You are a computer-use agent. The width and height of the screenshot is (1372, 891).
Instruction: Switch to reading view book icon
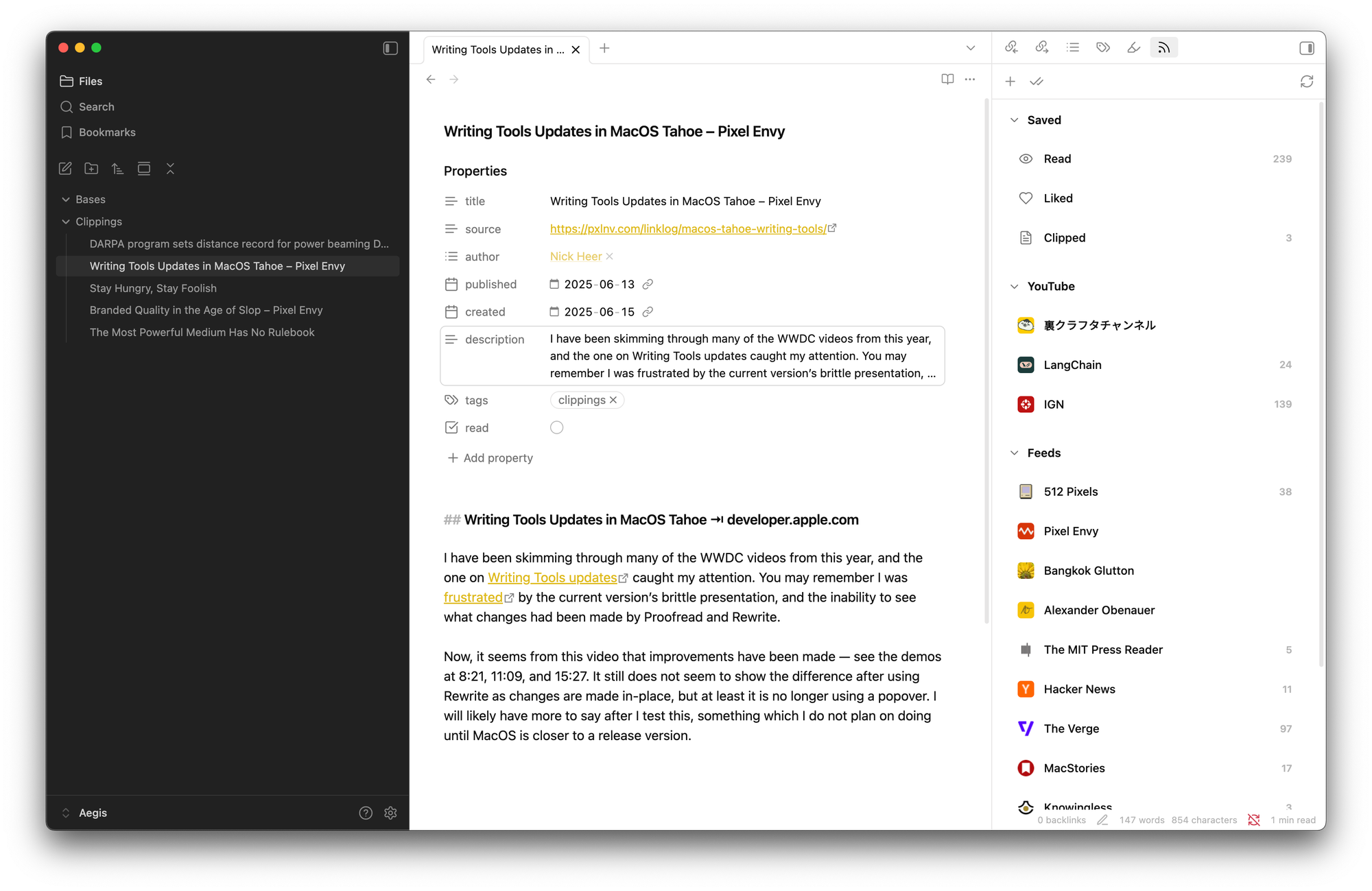tap(947, 80)
